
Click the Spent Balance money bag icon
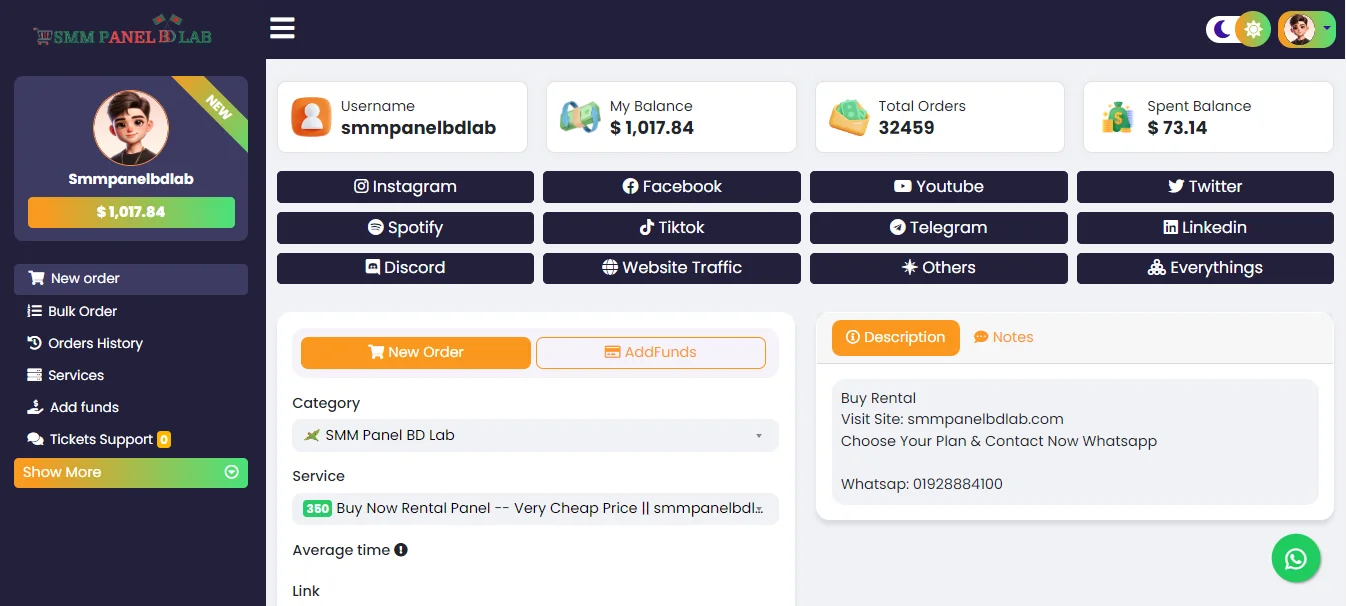(x=1117, y=117)
